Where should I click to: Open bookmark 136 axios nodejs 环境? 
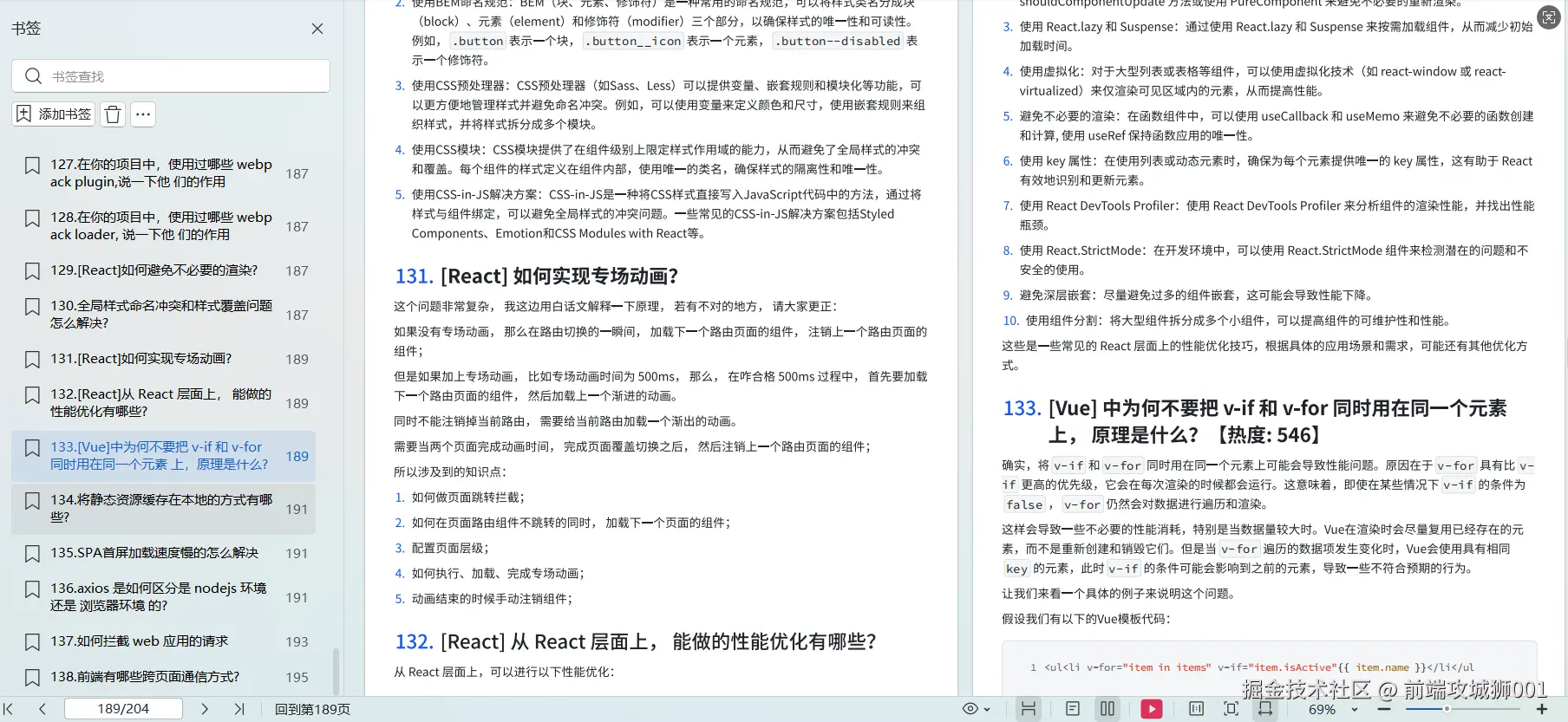163,597
